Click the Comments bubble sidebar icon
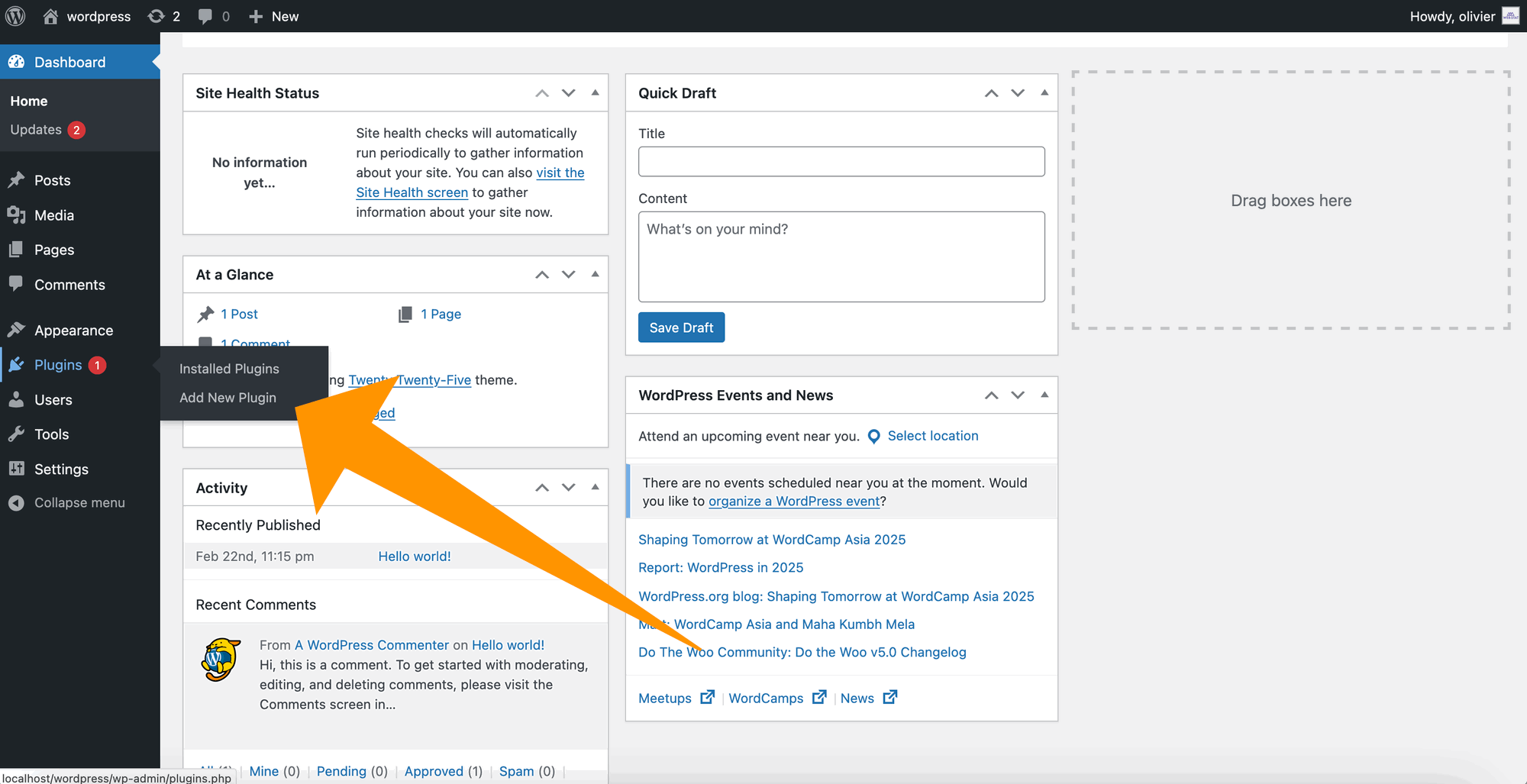The image size is (1527, 784). tap(16, 284)
